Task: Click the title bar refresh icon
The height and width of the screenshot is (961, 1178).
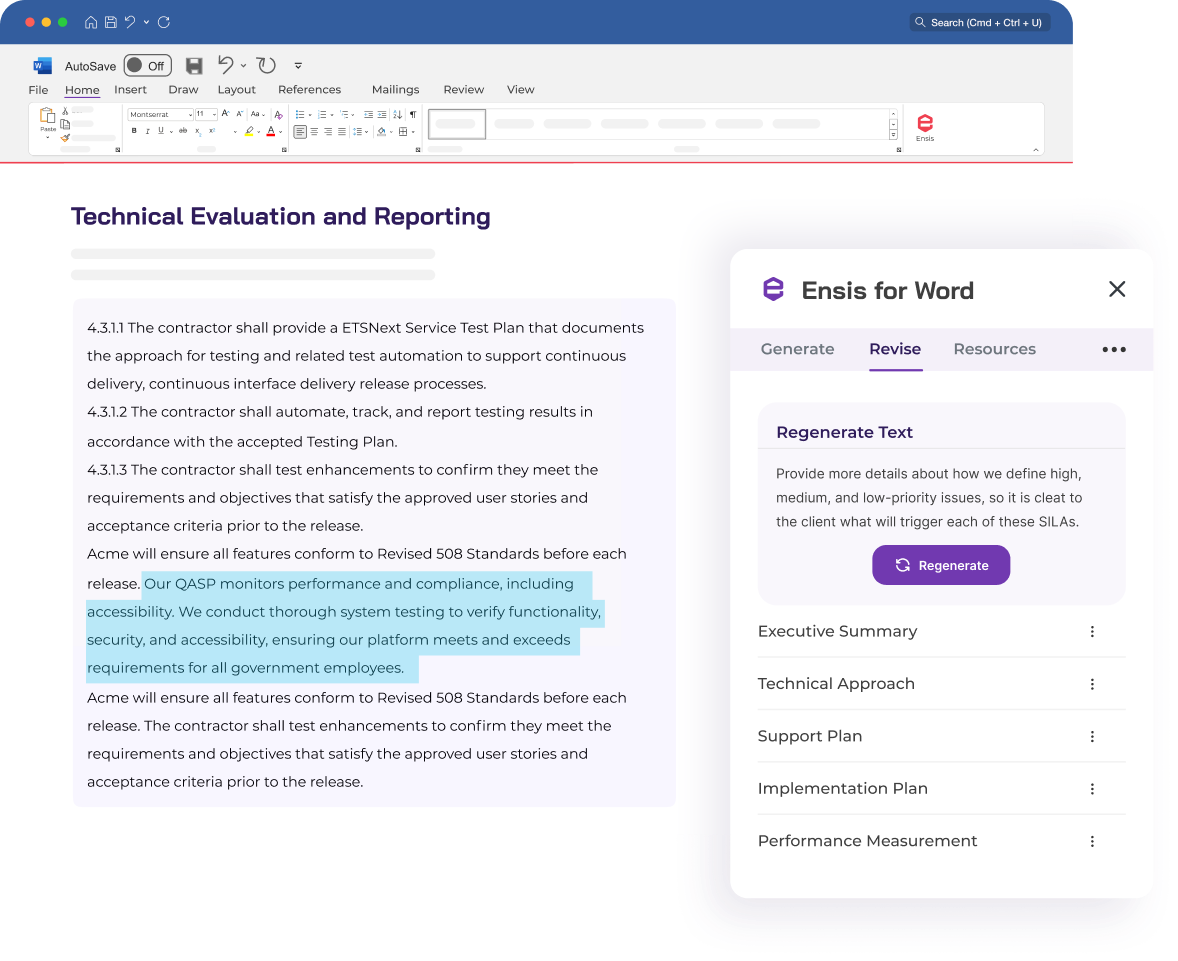Action: point(164,22)
